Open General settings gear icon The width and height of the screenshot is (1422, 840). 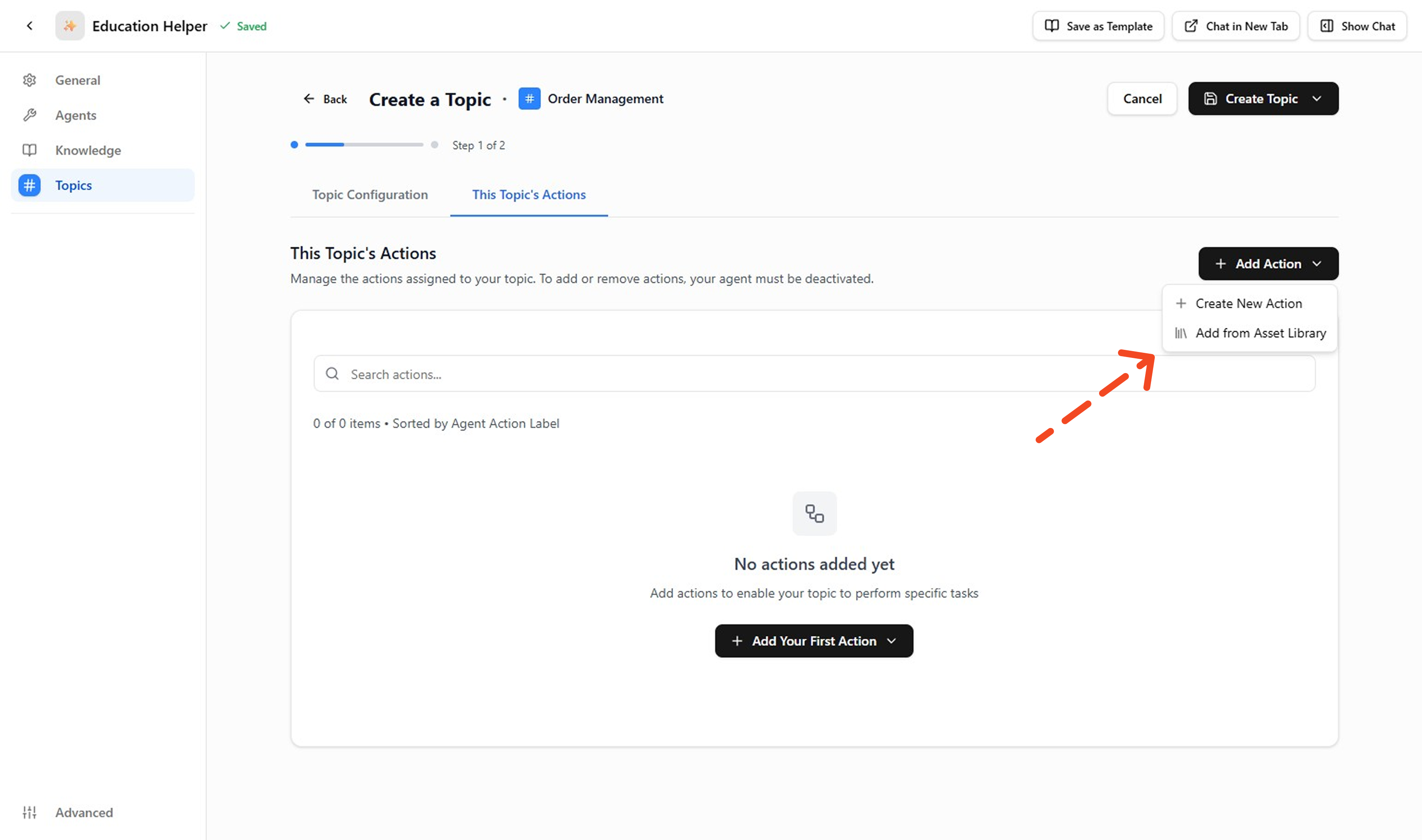(30, 80)
